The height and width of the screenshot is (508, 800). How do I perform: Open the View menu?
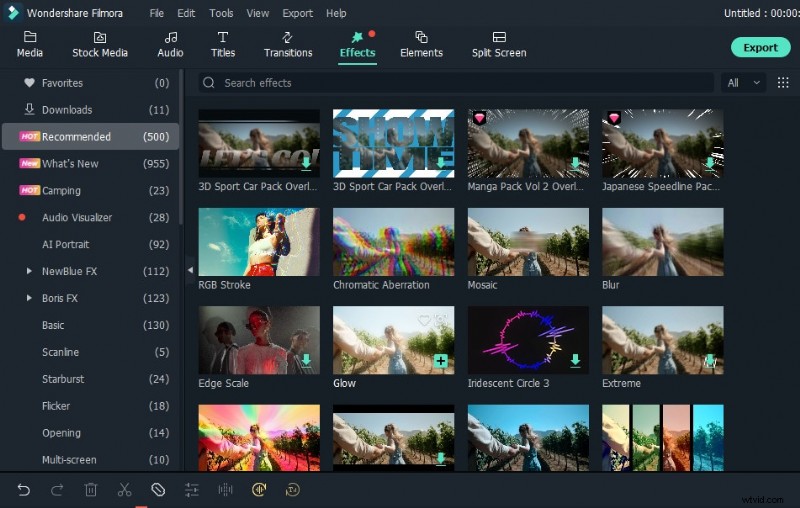coord(258,13)
